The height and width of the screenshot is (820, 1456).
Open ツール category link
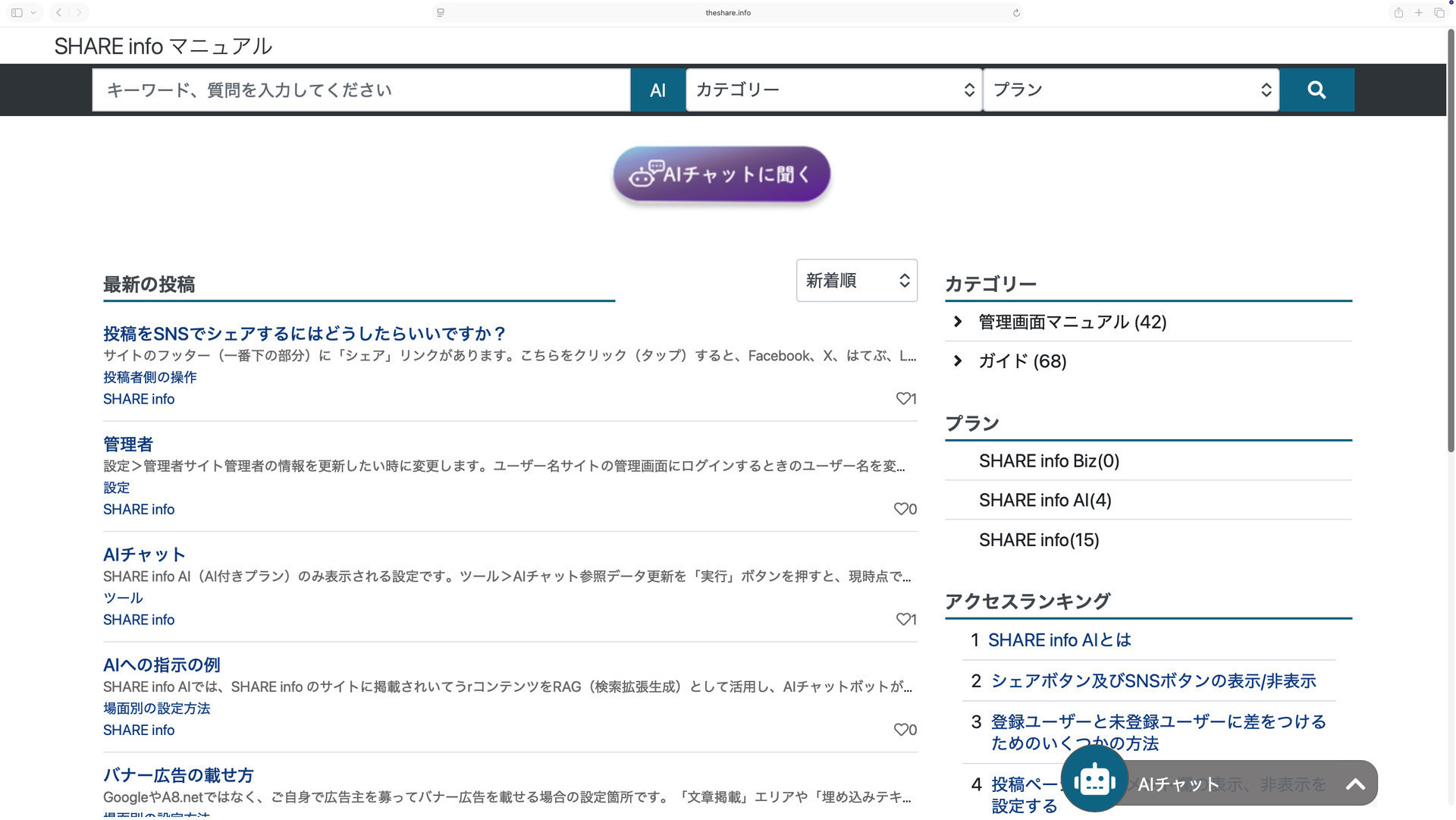pos(123,598)
